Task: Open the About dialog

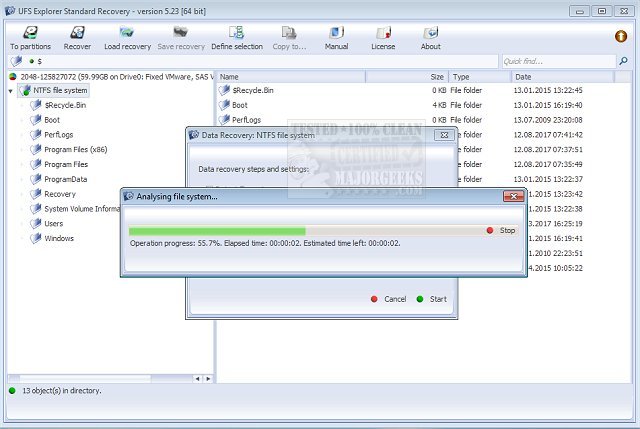Action: [431, 38]
